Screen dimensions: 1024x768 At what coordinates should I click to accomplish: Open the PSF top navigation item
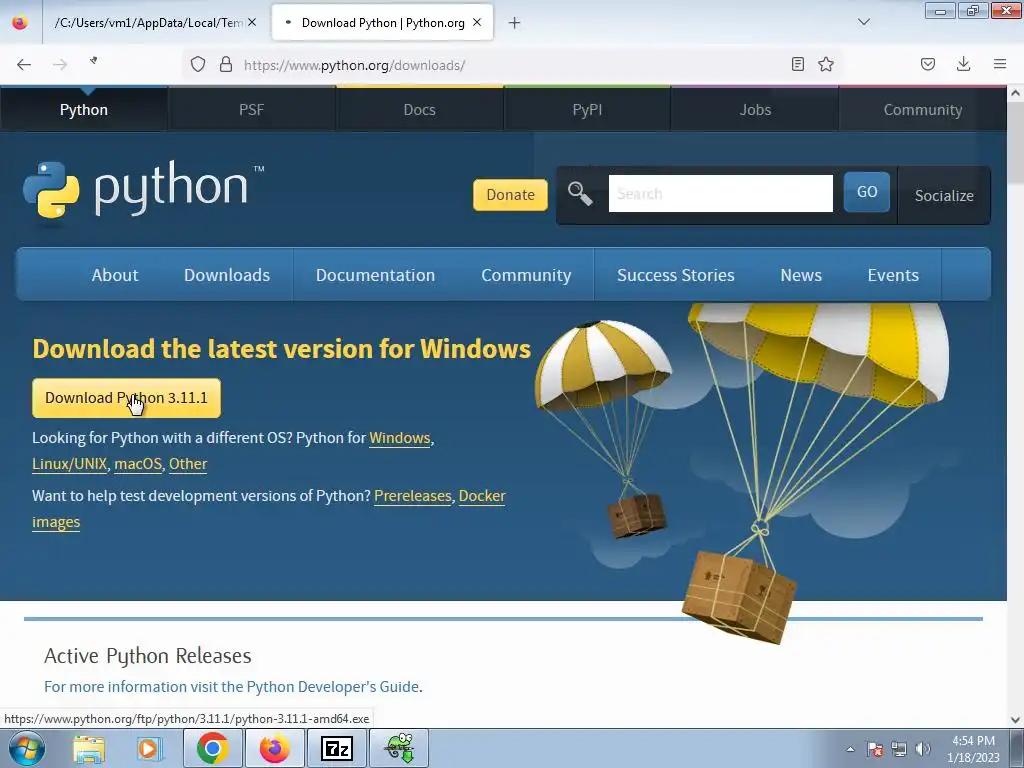click(x=251, y=110)
